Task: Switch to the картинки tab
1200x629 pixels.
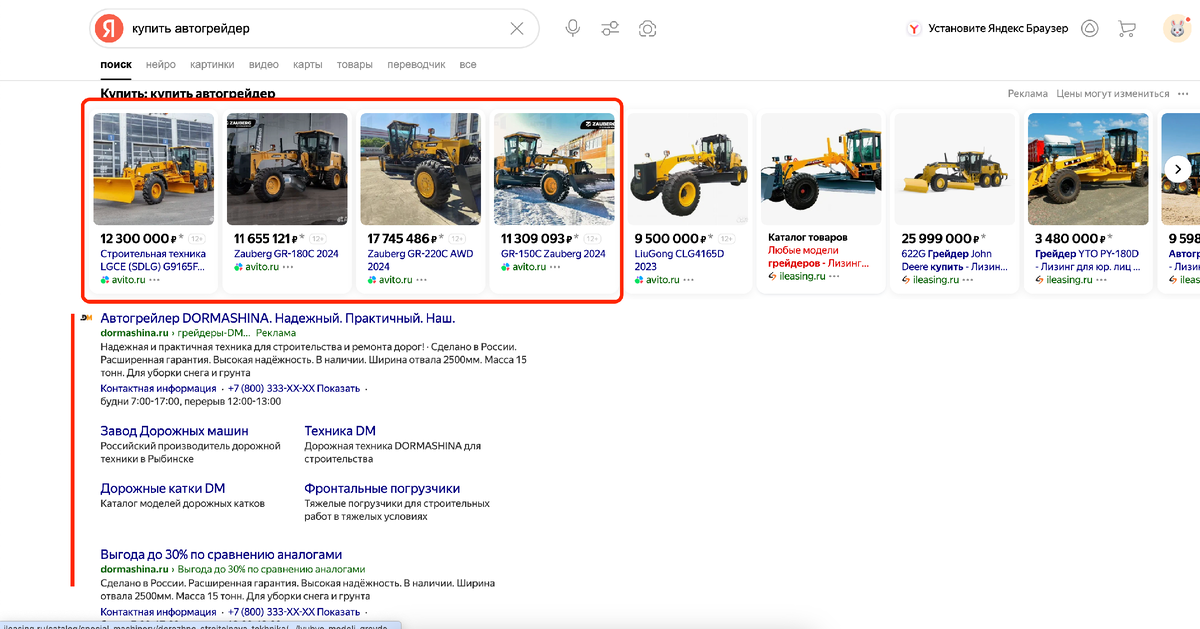Action: point(212,64)
